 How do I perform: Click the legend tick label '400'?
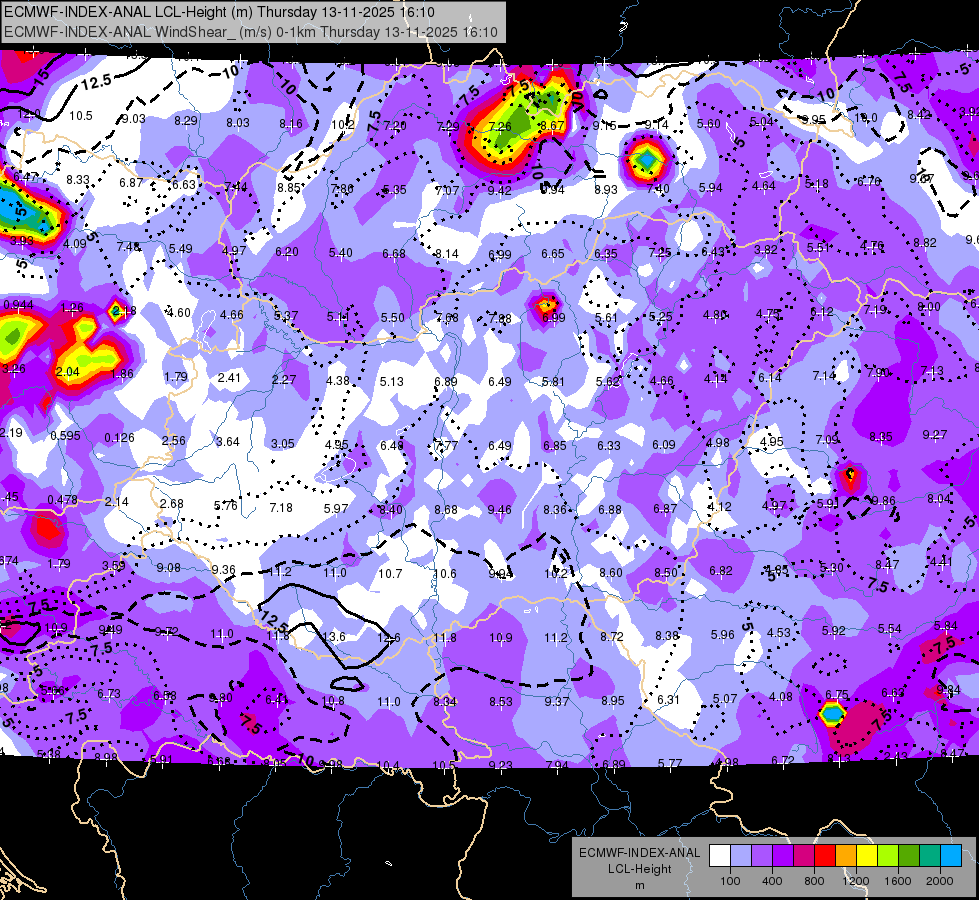pyautogui.click(x=772, y=881)
